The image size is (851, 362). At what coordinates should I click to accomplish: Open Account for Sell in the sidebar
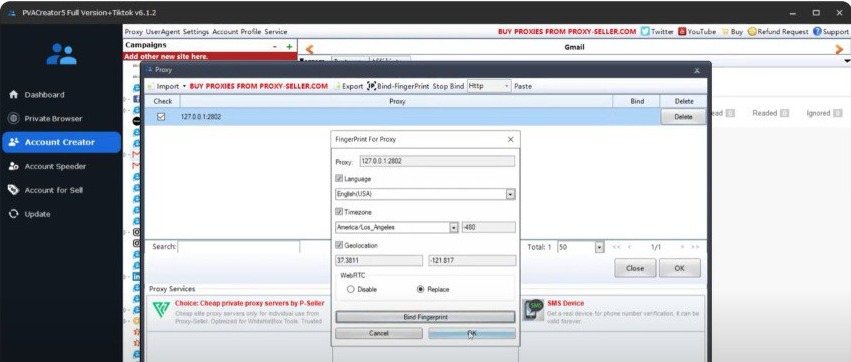click(53, 190)
